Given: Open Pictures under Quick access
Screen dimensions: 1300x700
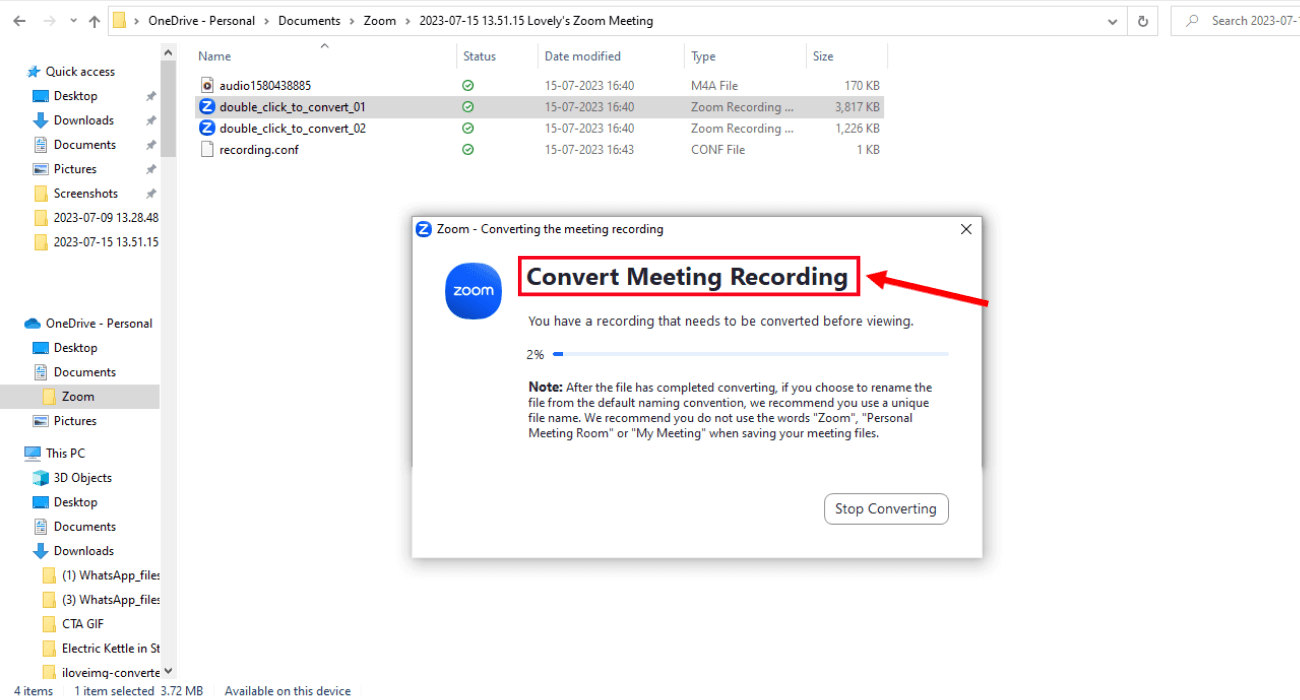Looking at the screenshot, I should click(75, 169).
